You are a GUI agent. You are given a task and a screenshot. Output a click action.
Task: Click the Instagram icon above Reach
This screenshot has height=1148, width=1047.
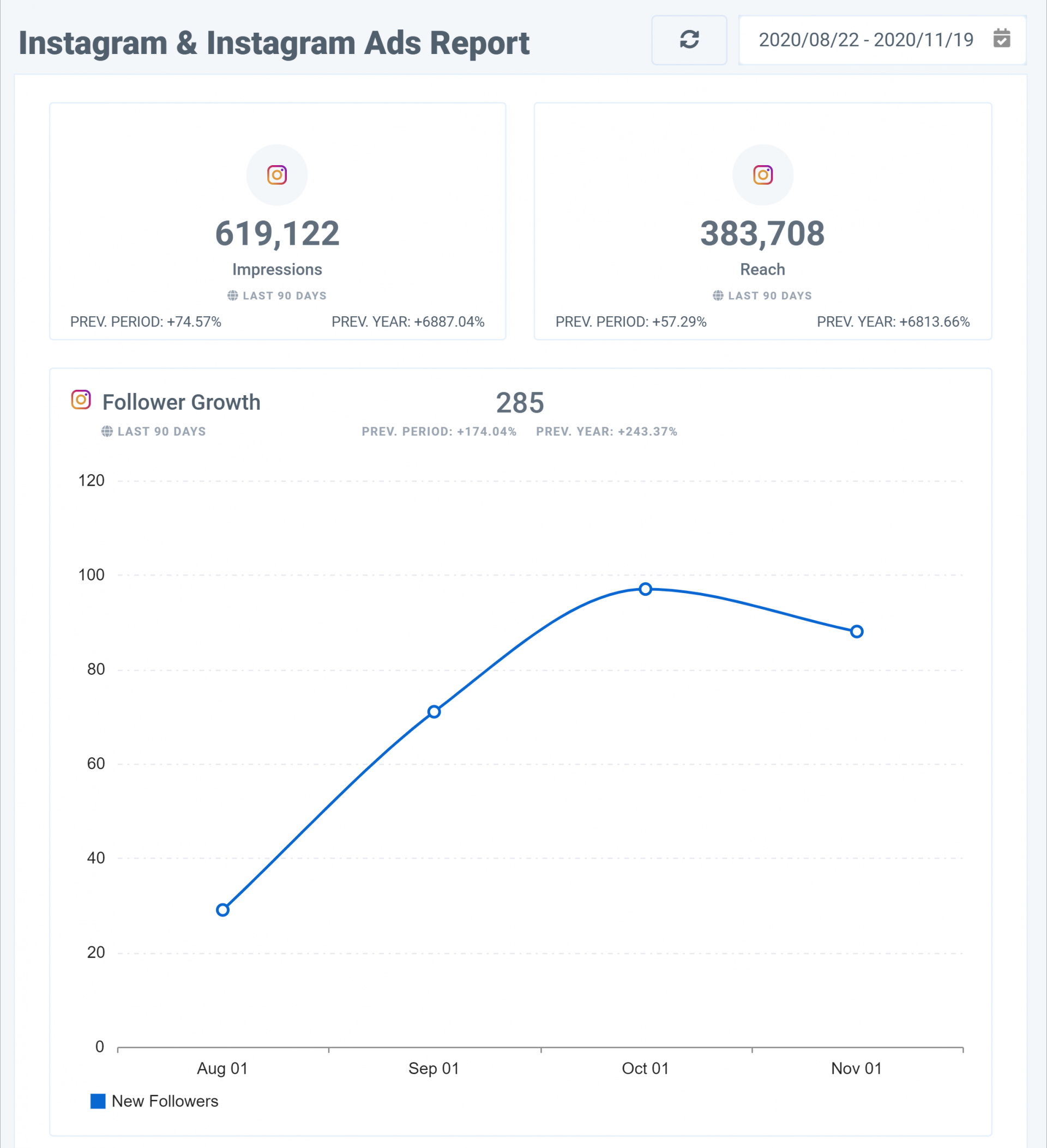(x=763, y=175)
